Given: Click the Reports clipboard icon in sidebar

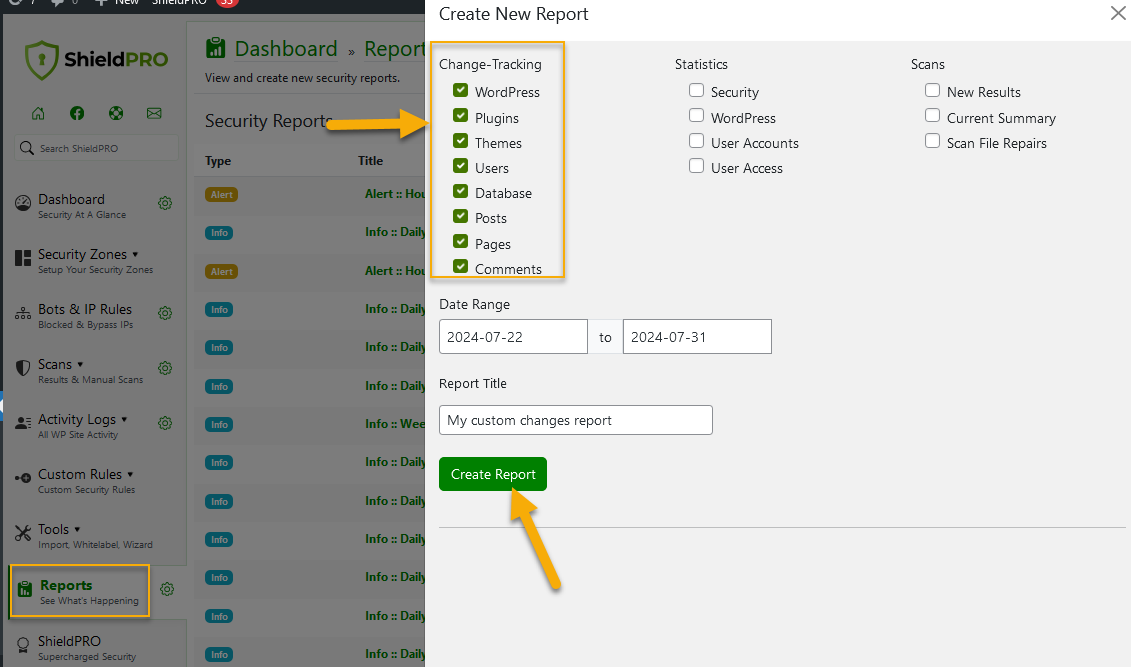Looking at the screenshot, I should pyautogui.click(x=25, y=589).
